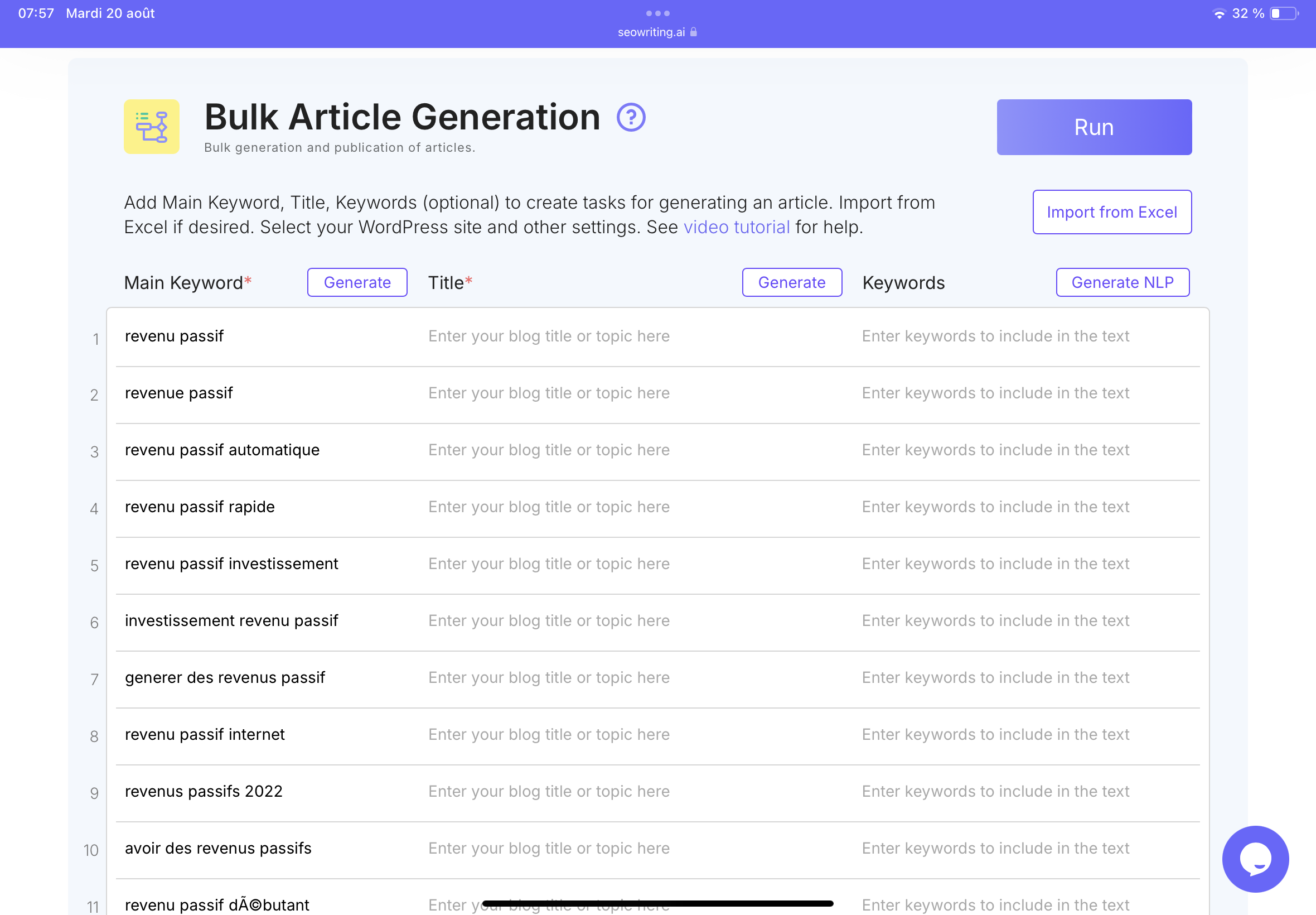Image resolution: width=1316 pixels, height=915 pixels.
Task: Click Generate next to Title
Action: click(x=792, y=282)
